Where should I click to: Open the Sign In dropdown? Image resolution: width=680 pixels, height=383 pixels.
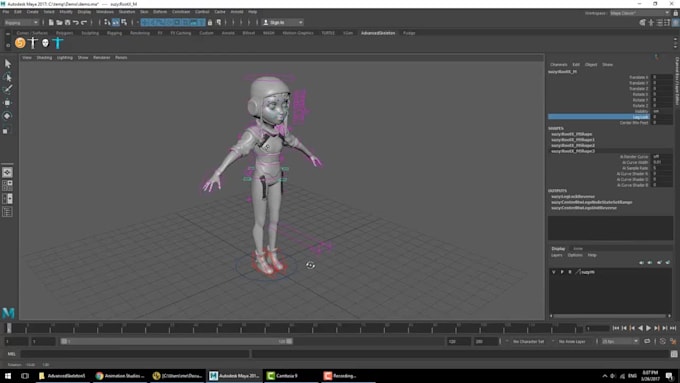click(x=283, y=23)
